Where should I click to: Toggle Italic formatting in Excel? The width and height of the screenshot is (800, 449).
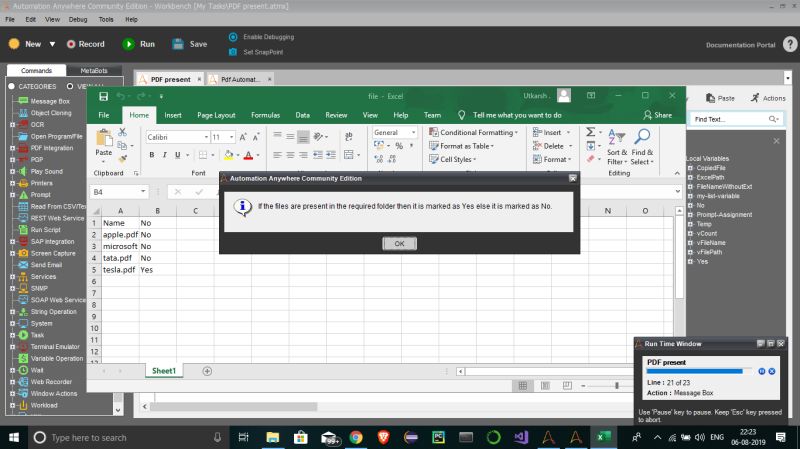(164, 155)
